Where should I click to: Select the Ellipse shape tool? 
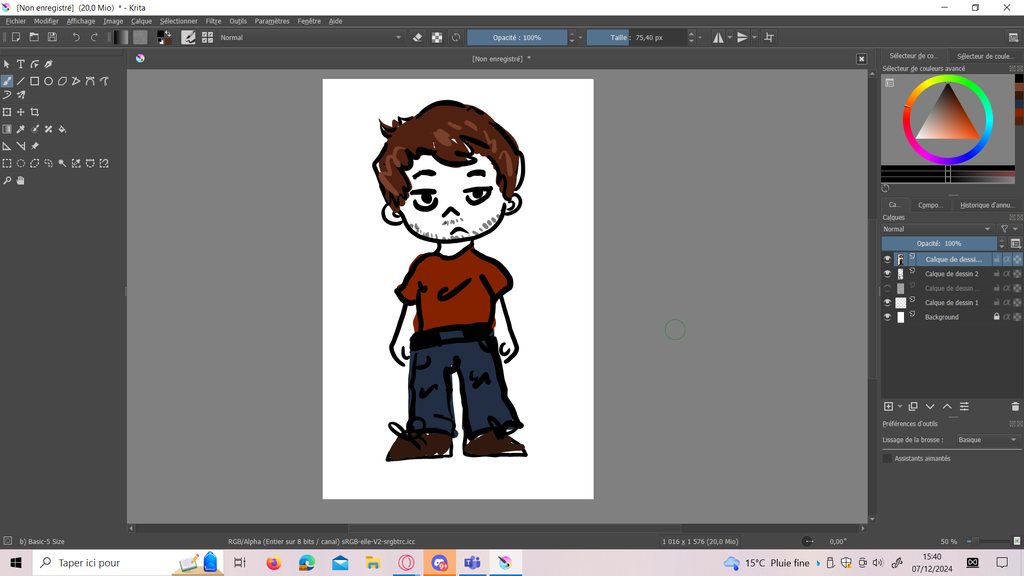pos(48,81)
